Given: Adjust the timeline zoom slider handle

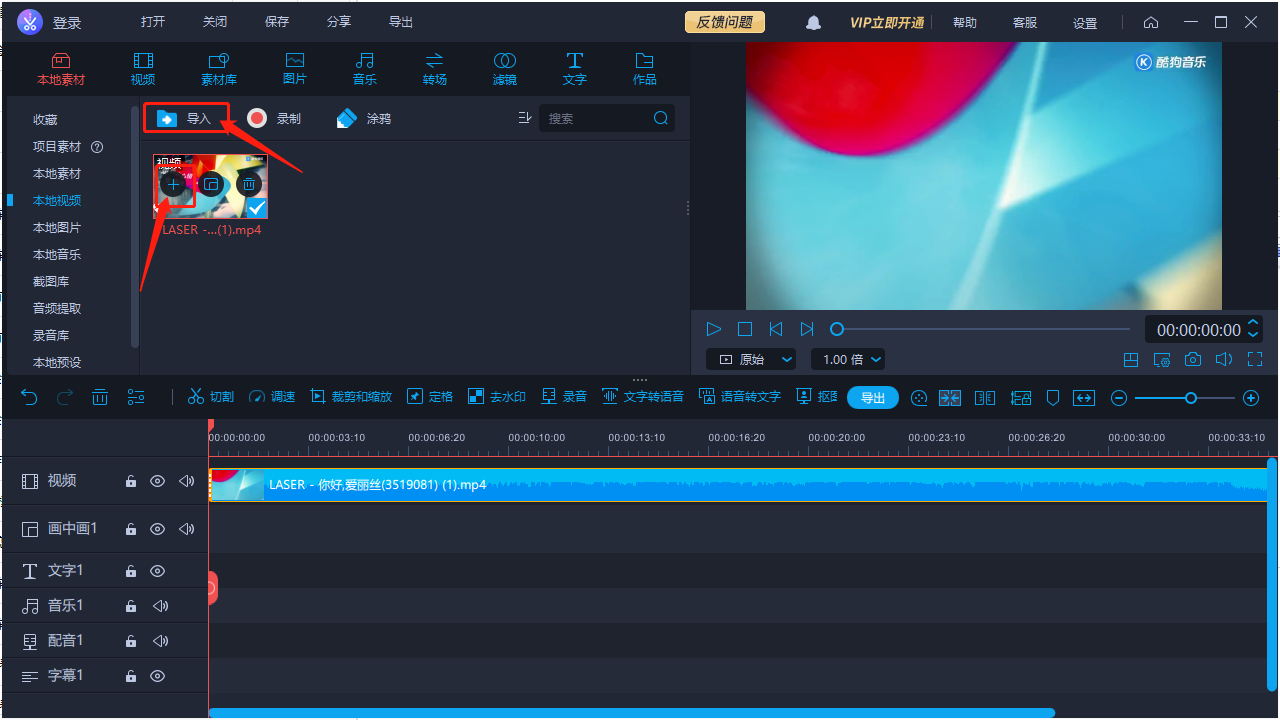Looking at the screenshot, I should coord(1190,398).
